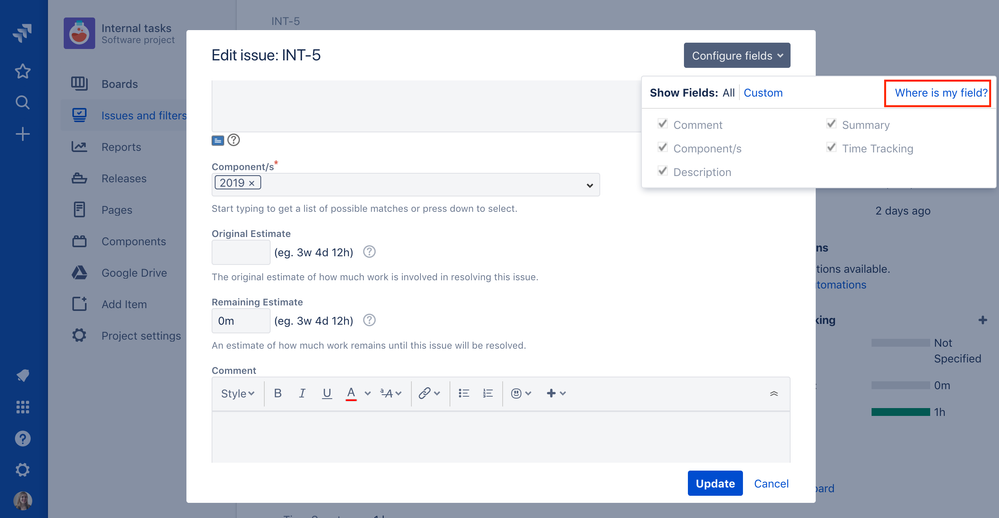This screenshot has height=518, width=999.
Task: Insert numbered list in the comment
Action: [488, 393]
